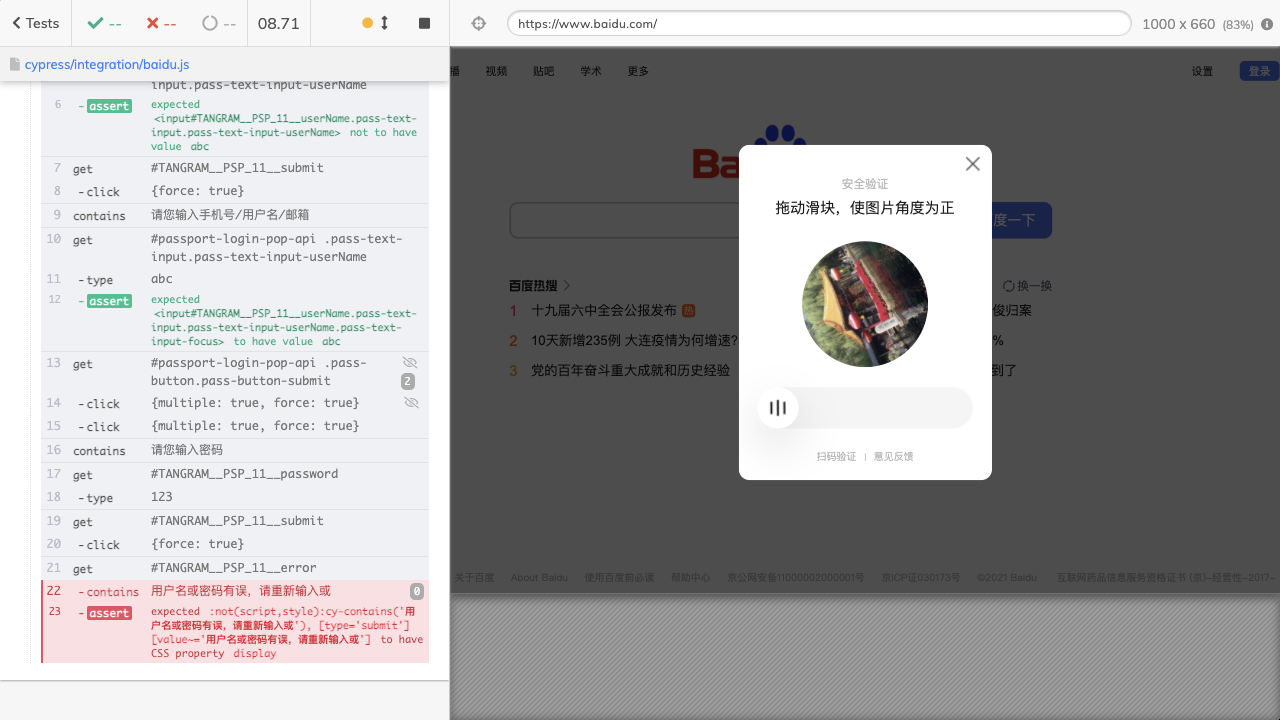Click the rotated circular captcha image

tap(865, 304)
